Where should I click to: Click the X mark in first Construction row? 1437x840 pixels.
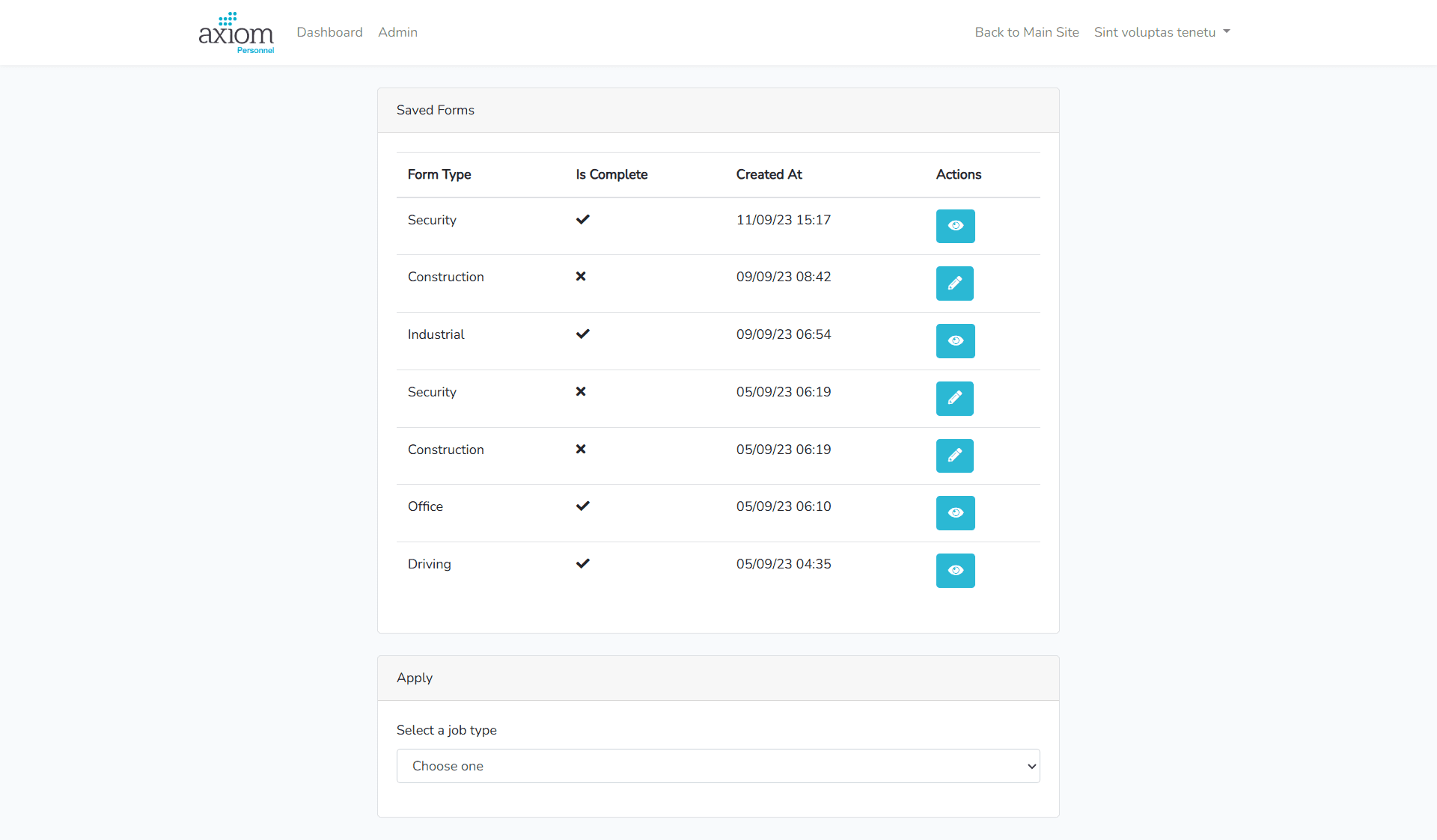(x=581, y=277)
